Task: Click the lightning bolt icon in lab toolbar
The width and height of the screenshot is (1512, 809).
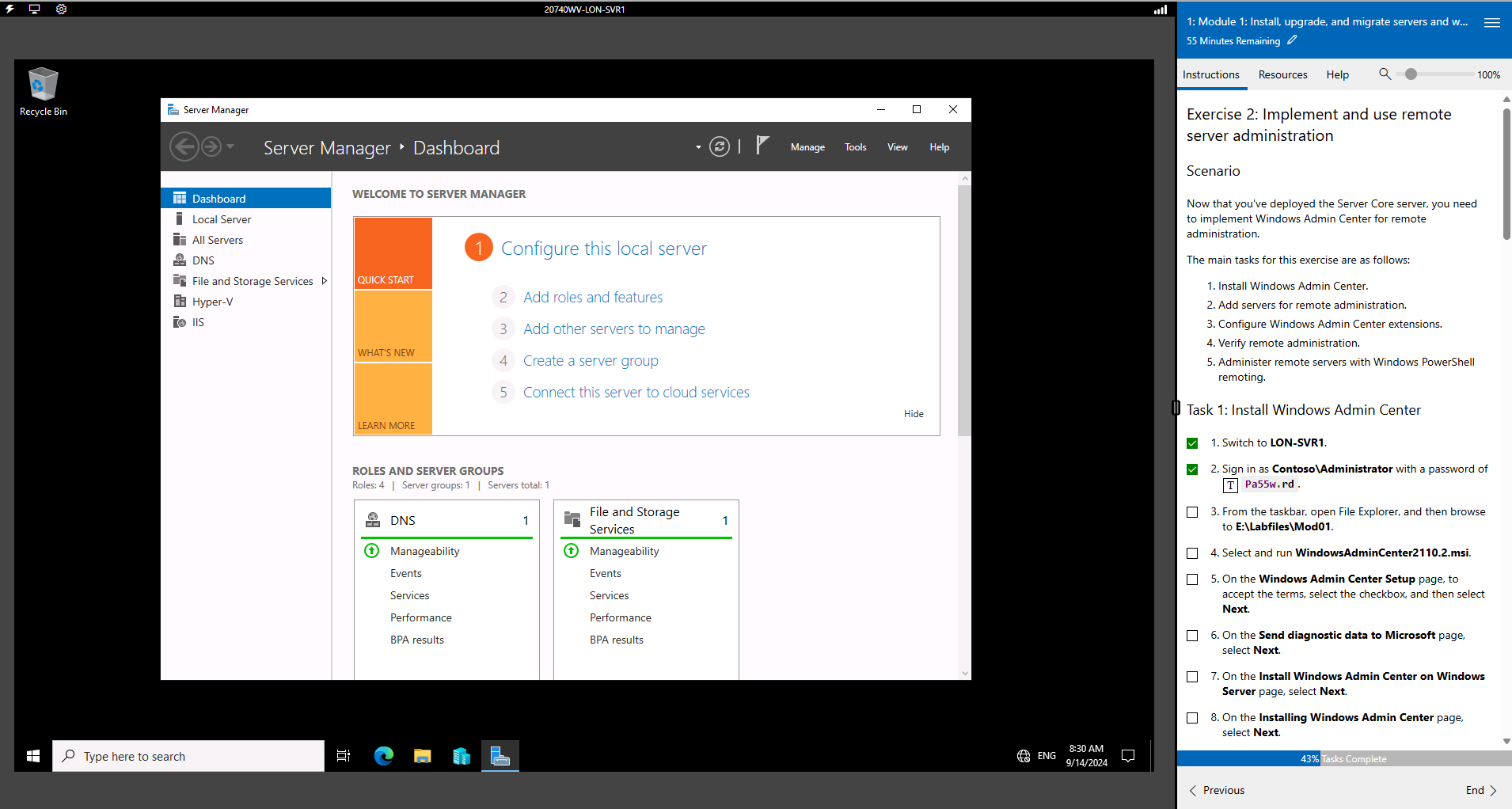Action: (10, 9)
